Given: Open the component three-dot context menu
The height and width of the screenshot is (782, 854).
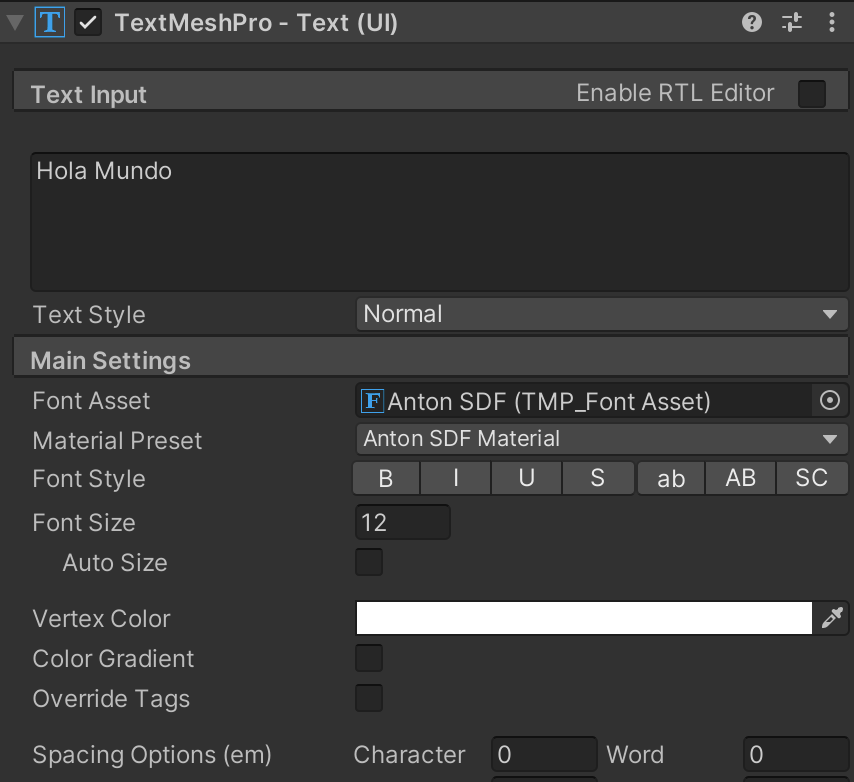Looking at the screenshot, I should [x=833, y=22].
